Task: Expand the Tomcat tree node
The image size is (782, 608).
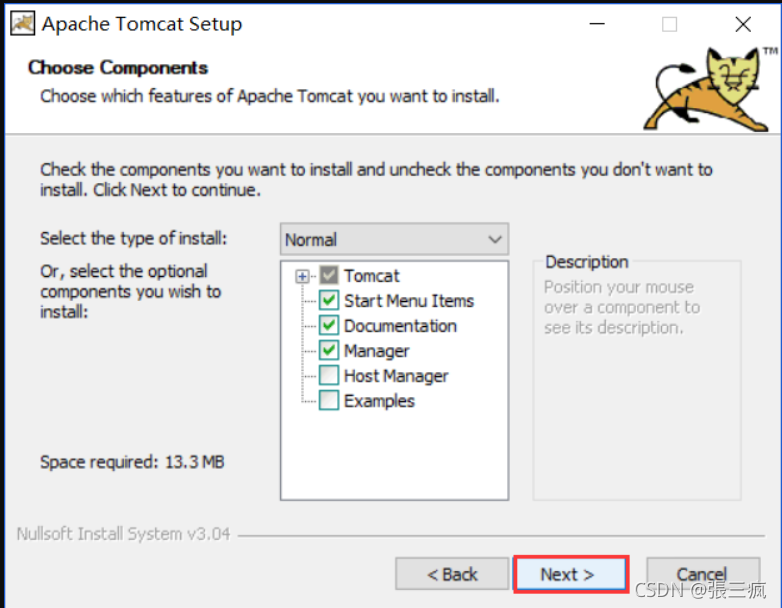Action: 302,276
